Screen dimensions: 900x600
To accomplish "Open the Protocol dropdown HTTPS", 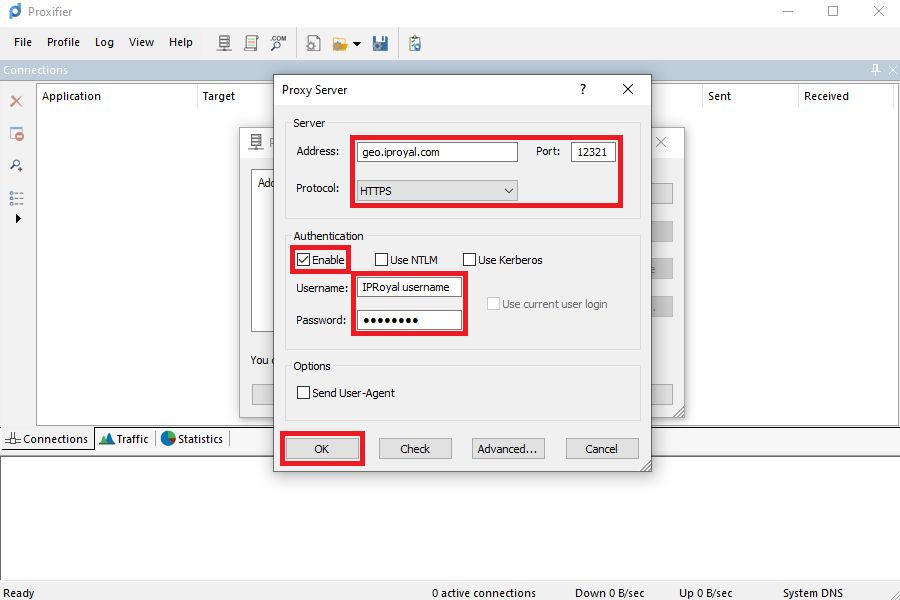I will (437, 191).
